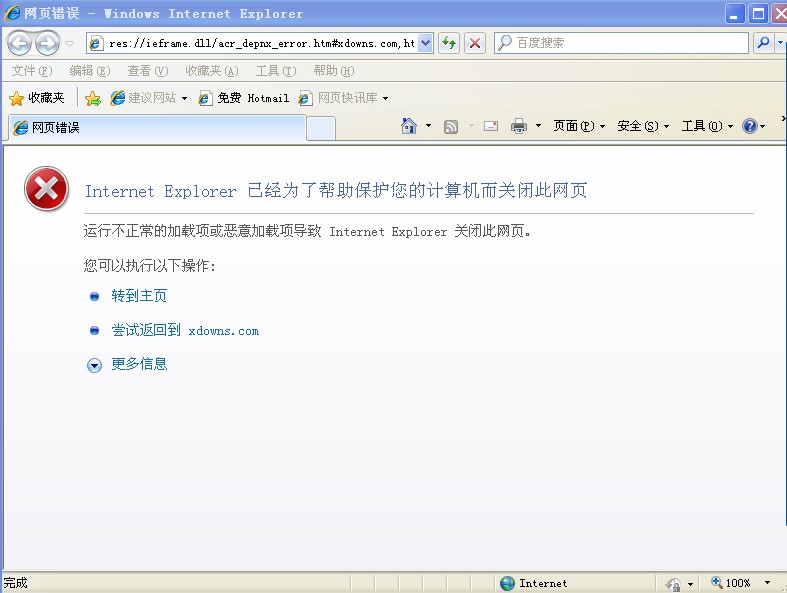Open the 工具(O) command bar menu

(707, 126)
